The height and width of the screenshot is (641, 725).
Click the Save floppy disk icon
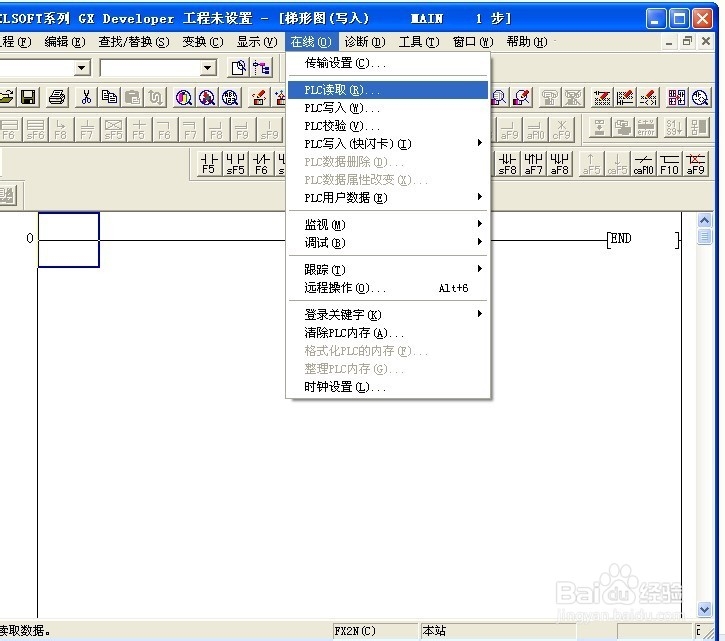coord(28,97)
